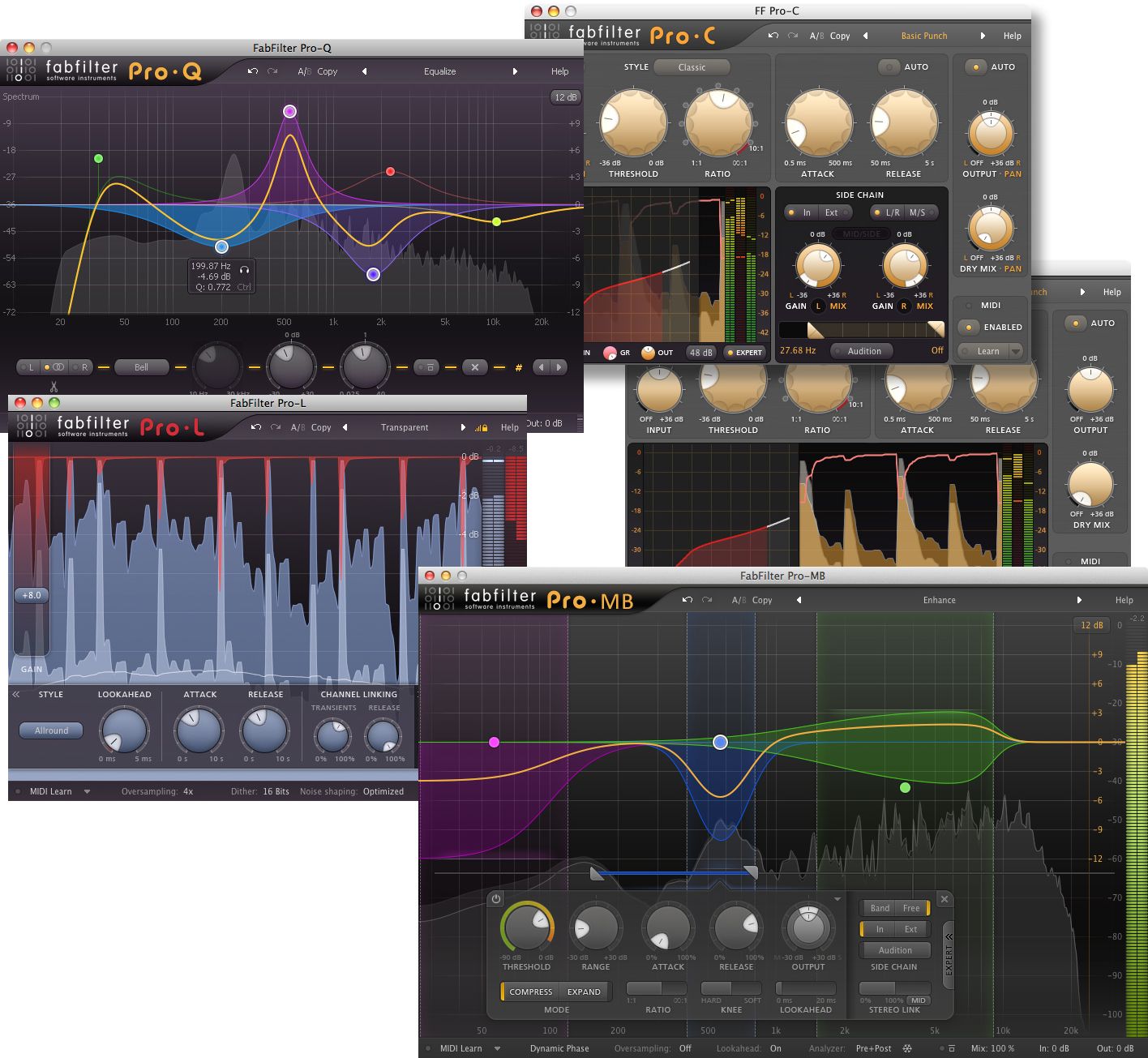This screenshot has height=1058, width=1148.
Task: Select the green high band dot in Pro-MB
Action: 905,787
